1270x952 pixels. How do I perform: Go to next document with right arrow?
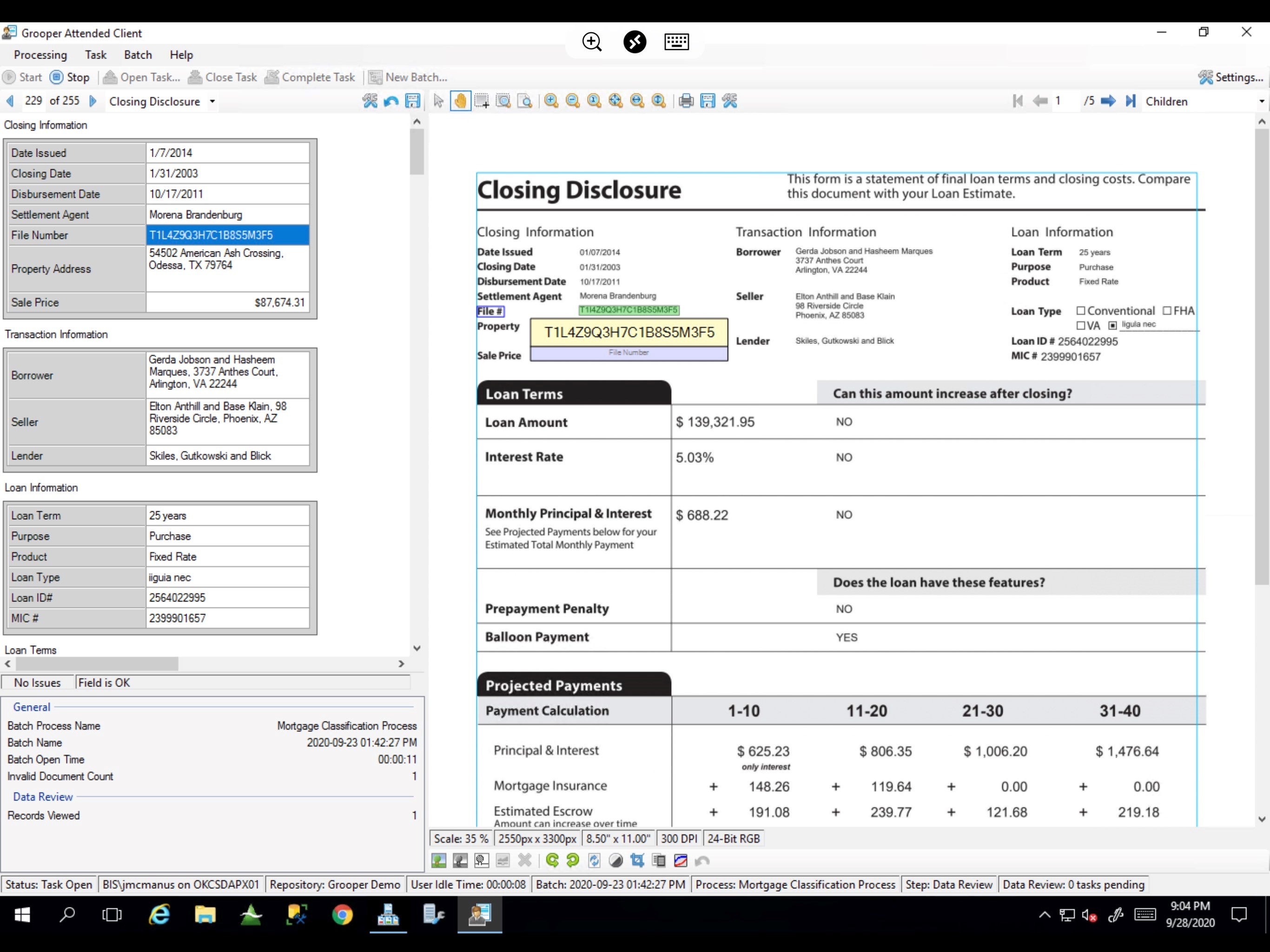pos(93,101)
